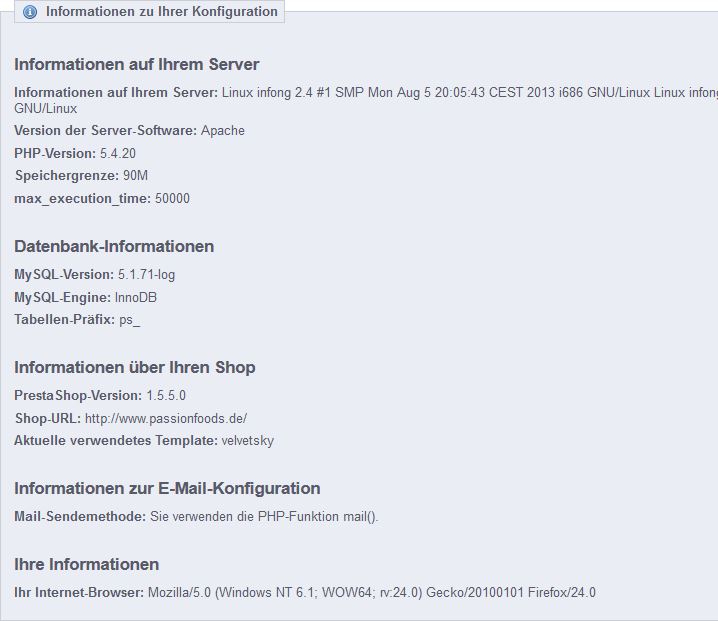Click the blue info icon in the panel header
This screenshot has width=718, height=621.
[30, 11]
